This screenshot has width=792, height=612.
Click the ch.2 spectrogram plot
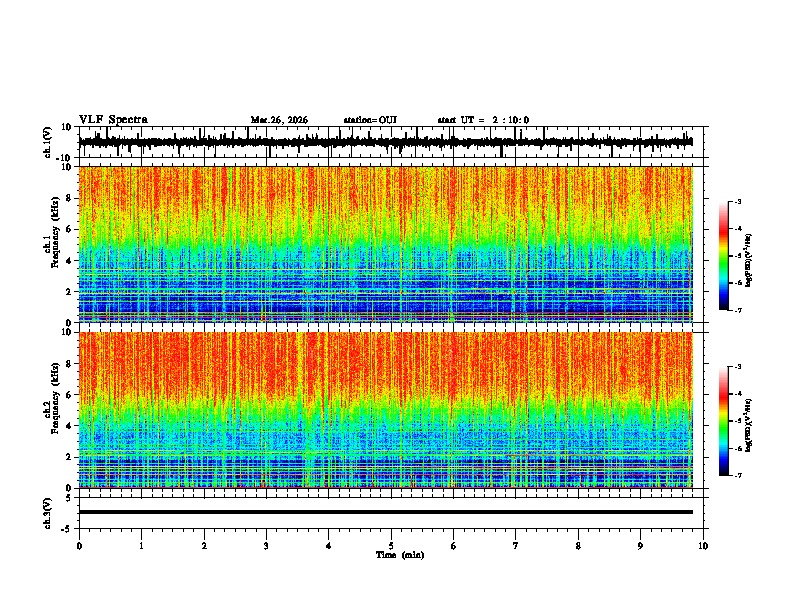pos(385,410)
